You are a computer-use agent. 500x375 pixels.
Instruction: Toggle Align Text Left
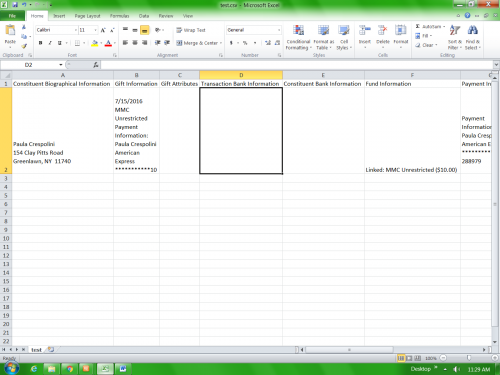[x=125, y=43]
